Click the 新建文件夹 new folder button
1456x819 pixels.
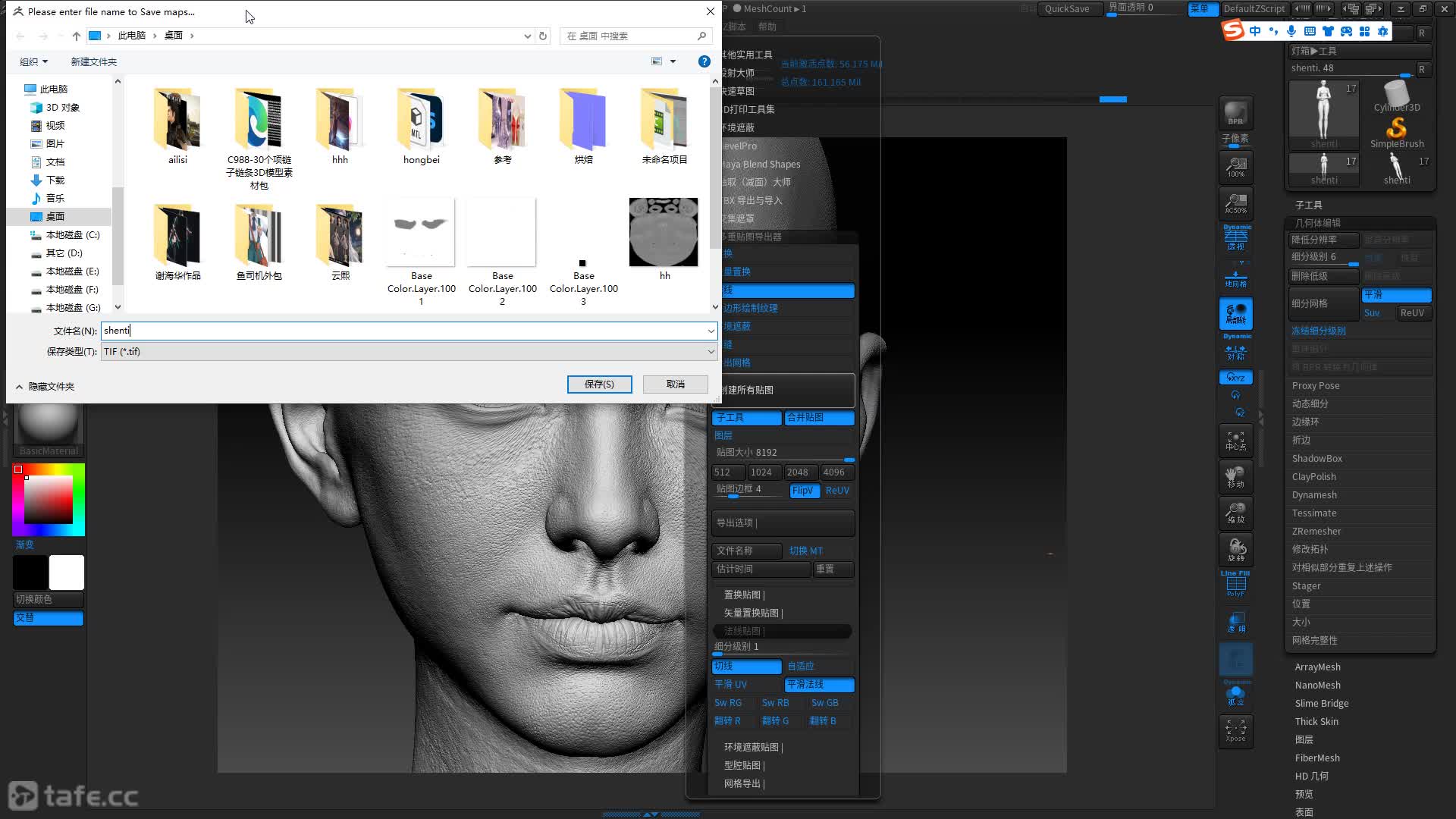tap(93, 62)
